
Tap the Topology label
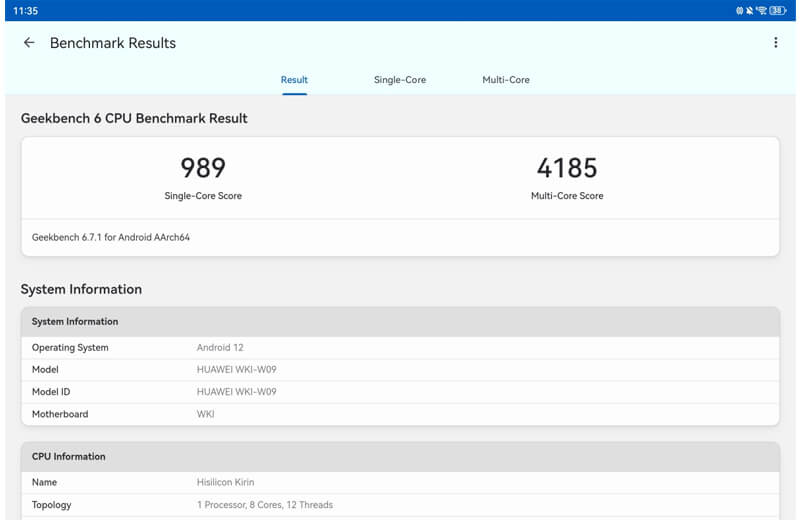click(x=52, y=505)
